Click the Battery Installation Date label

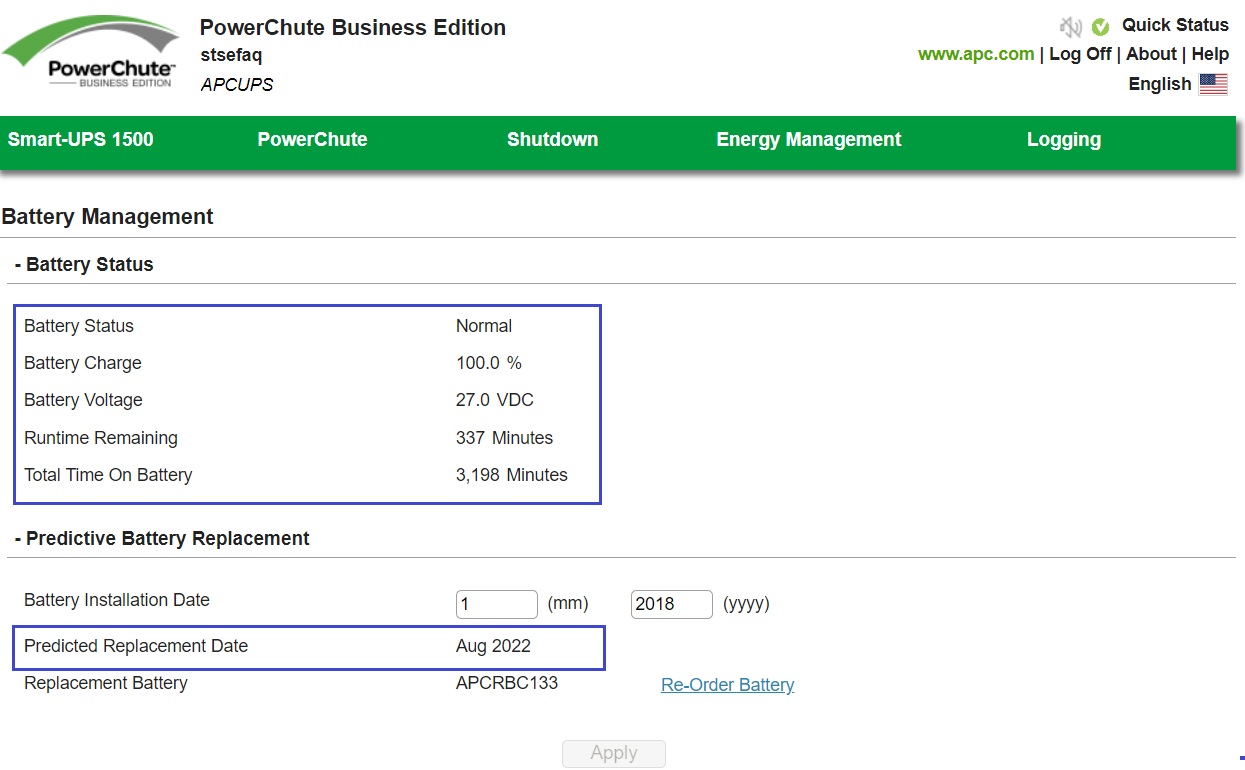[x=117, y=600]
